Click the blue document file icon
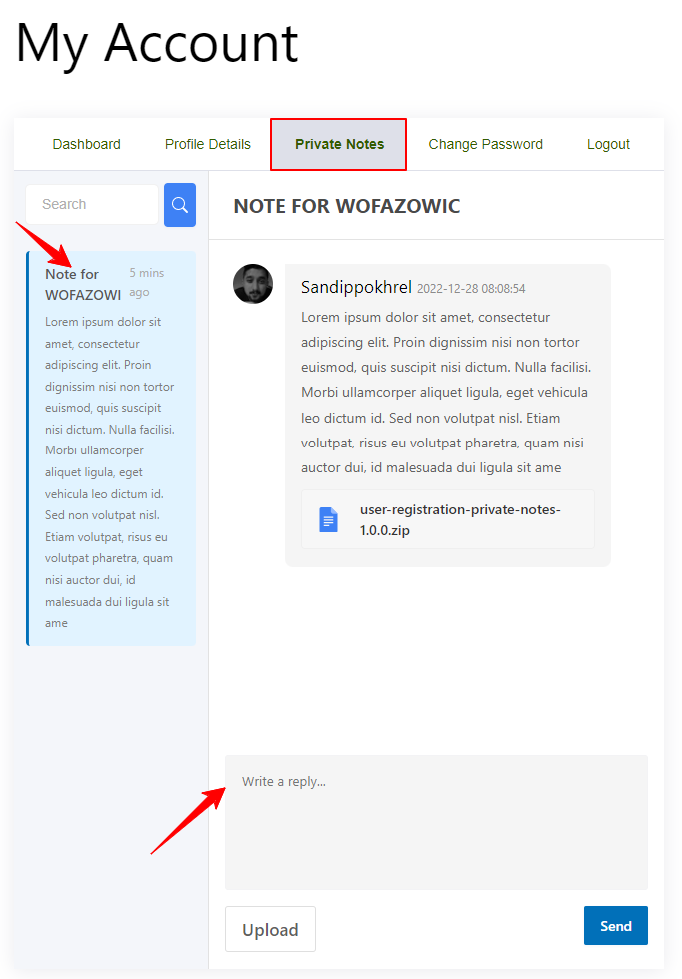This screenshot has height=979, width=682. tap(329, 519)
